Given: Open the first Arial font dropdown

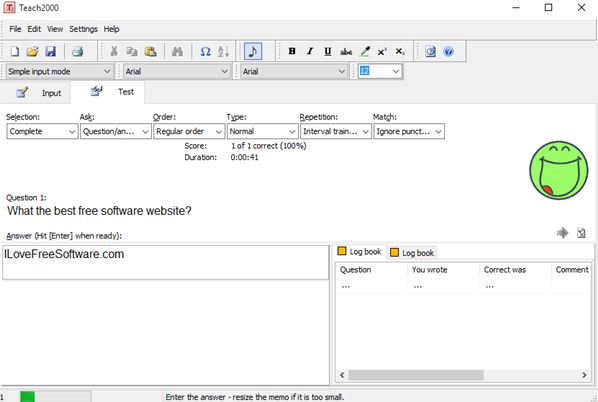Looking at the screenshot, I should [x=177, y=71].
